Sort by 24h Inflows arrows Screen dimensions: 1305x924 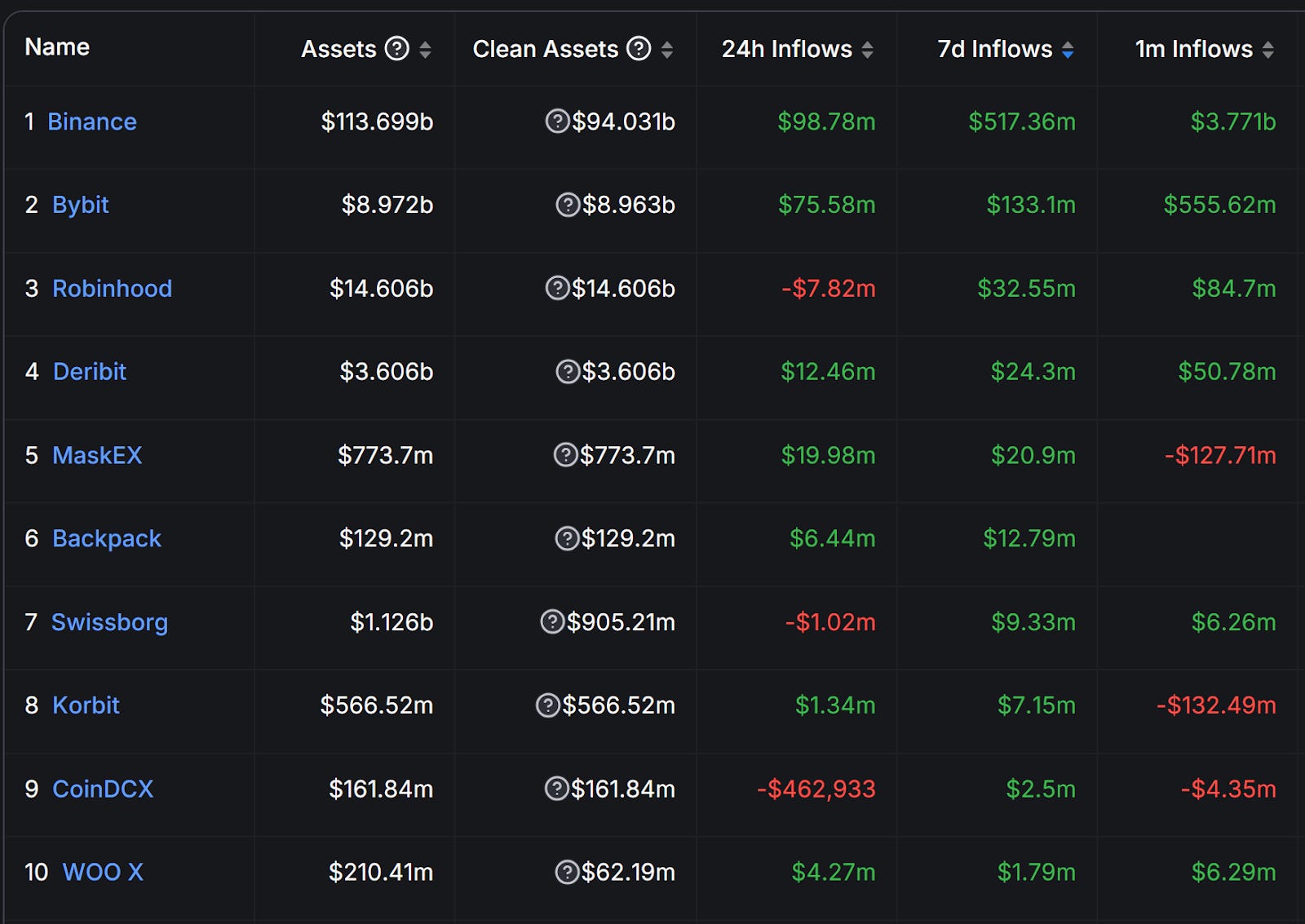pos(867,50)
